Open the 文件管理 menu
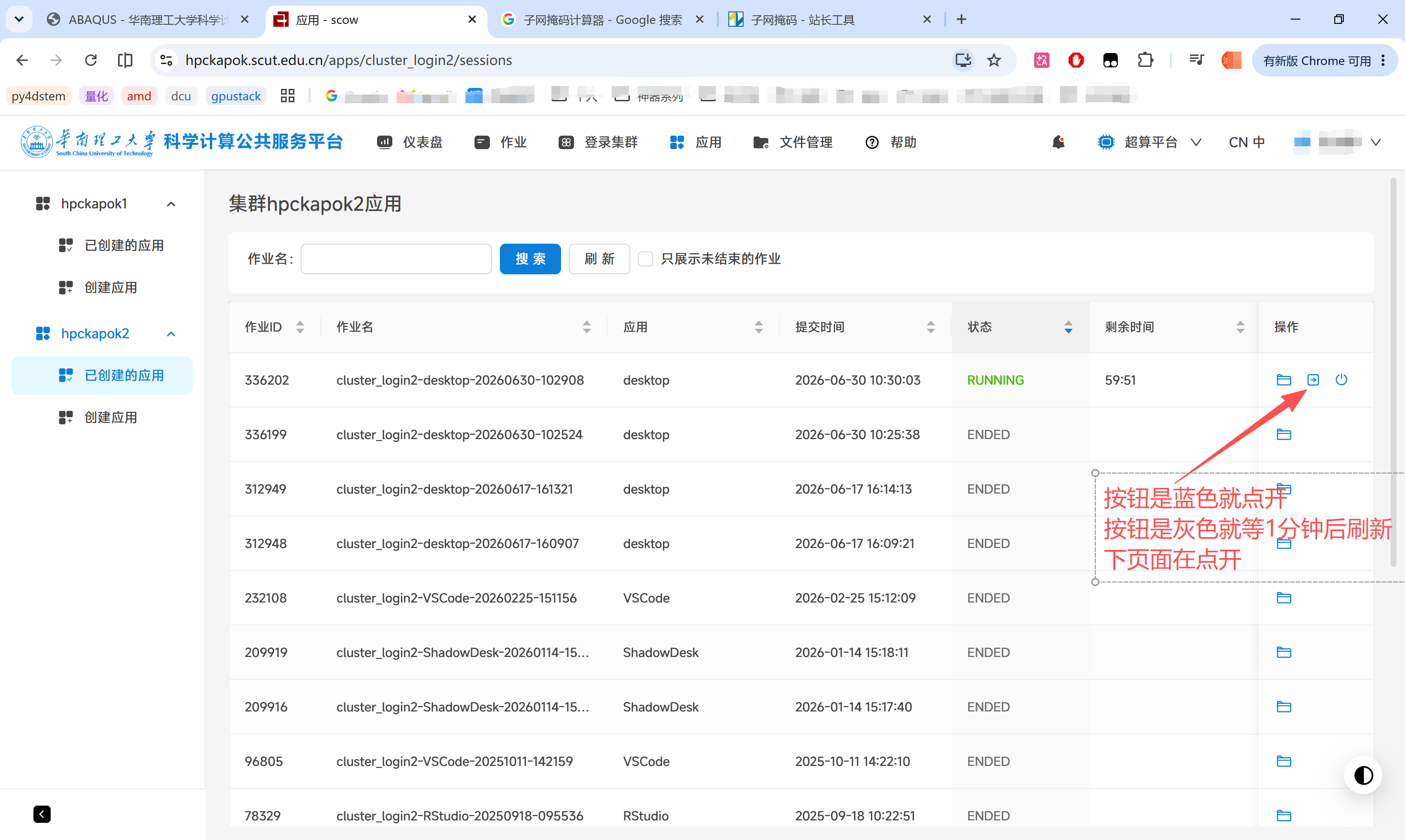Screen dimensions: 1405x840 click(x=792, y=142)
